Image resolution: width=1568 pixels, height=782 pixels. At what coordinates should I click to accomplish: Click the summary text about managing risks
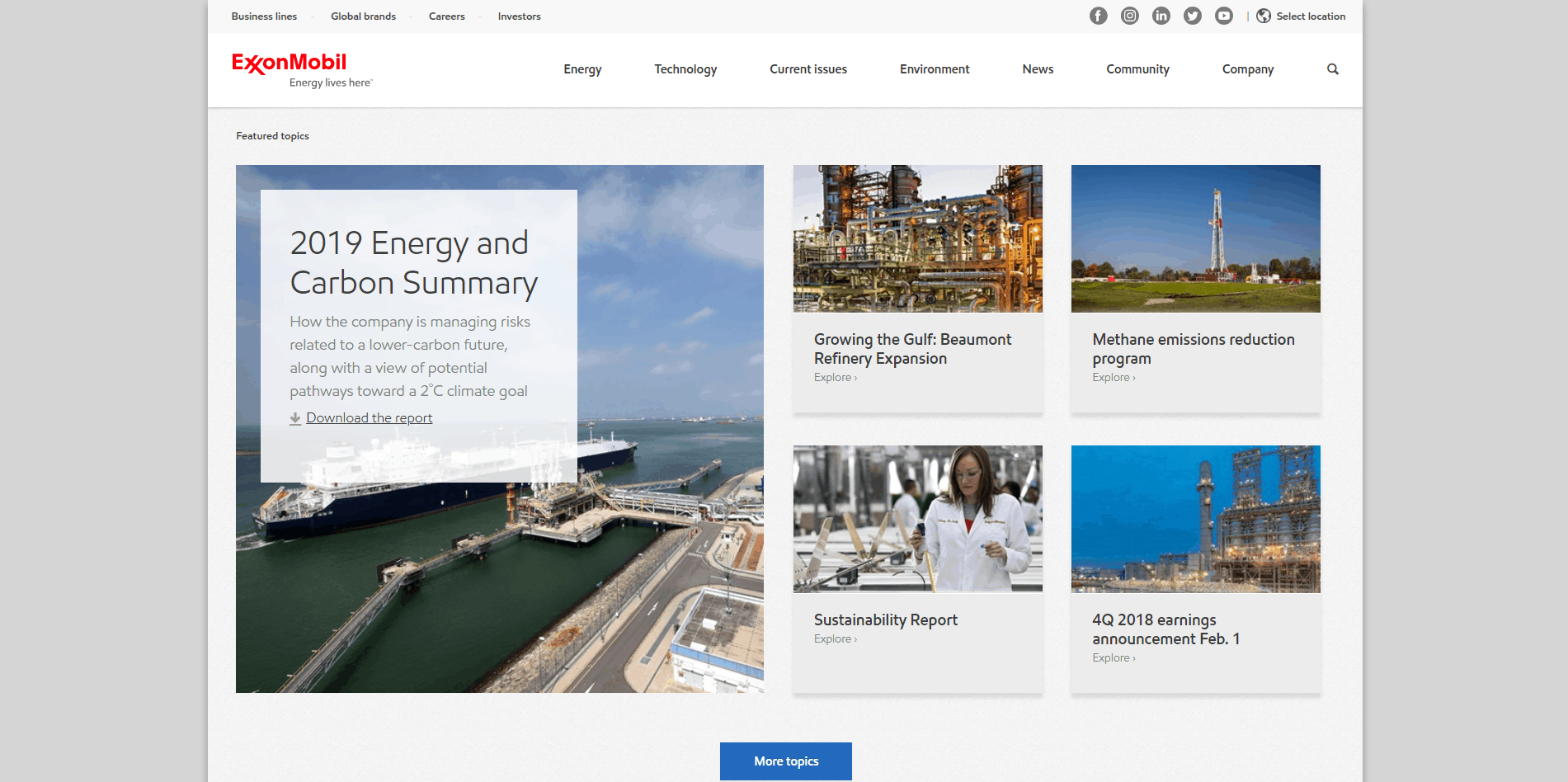(x=409, y=356)
